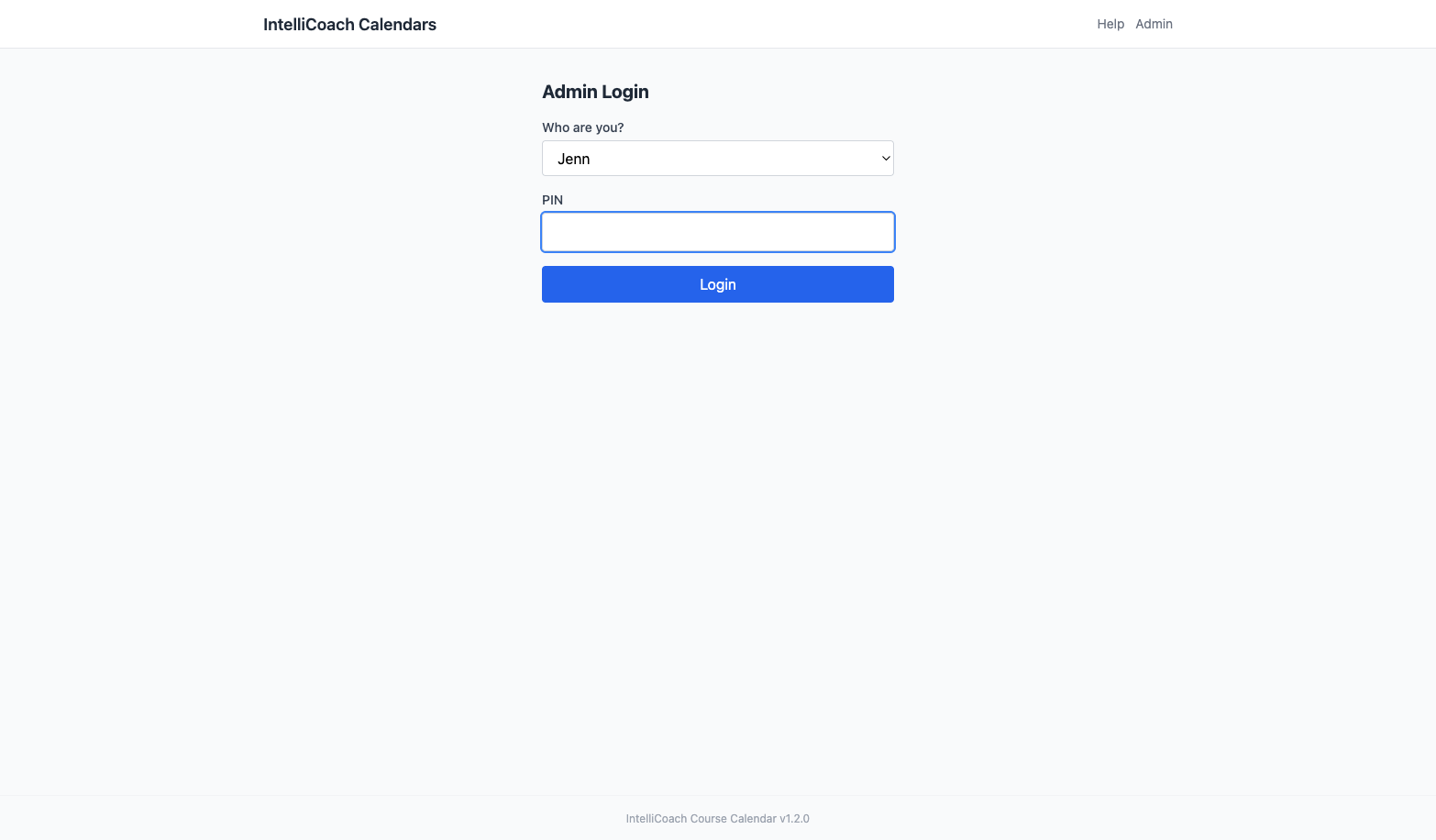Click the Admin link in the navbar

[x=1154, y=24]
